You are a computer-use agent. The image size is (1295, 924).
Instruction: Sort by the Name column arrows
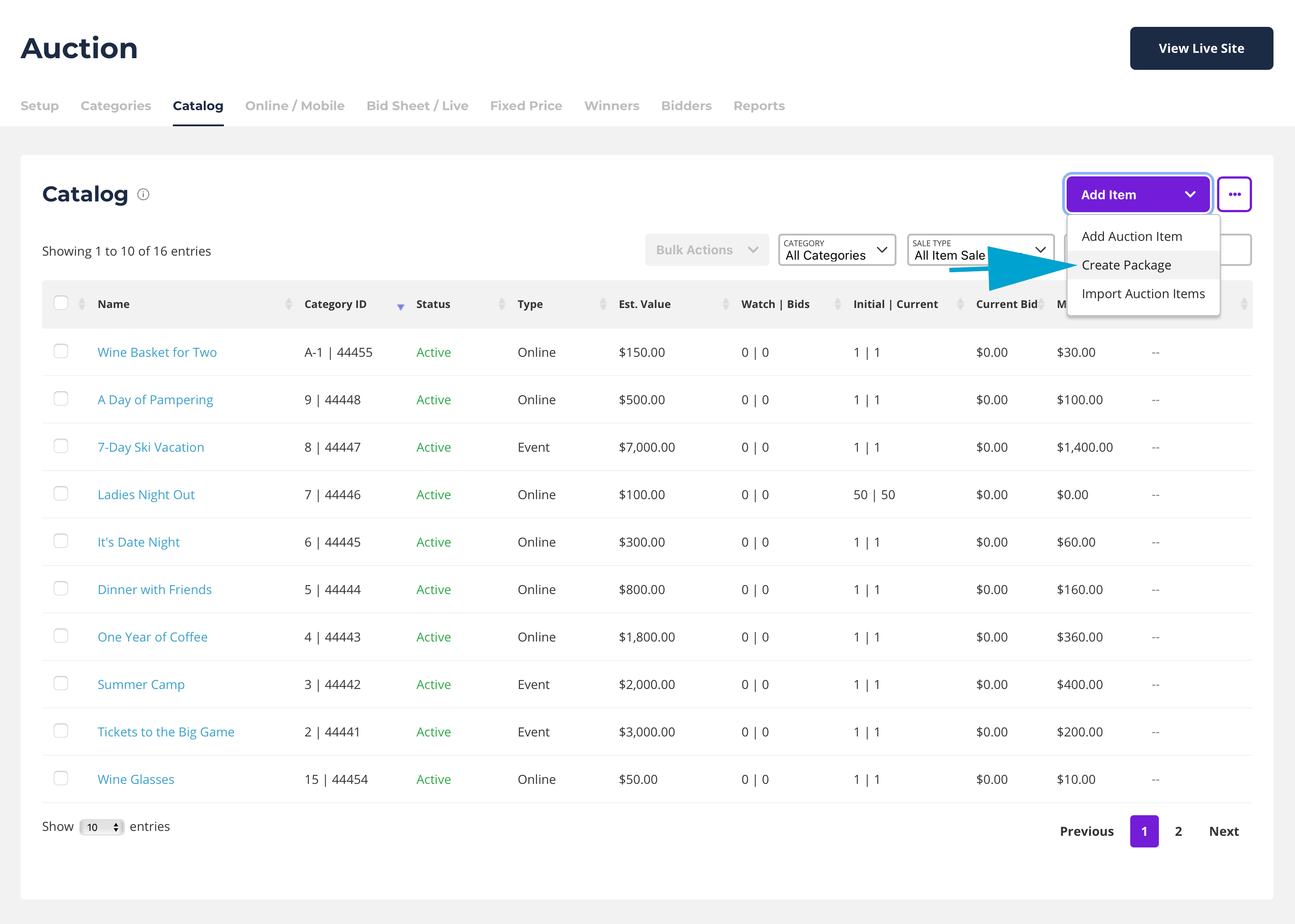tap(288, 304)
